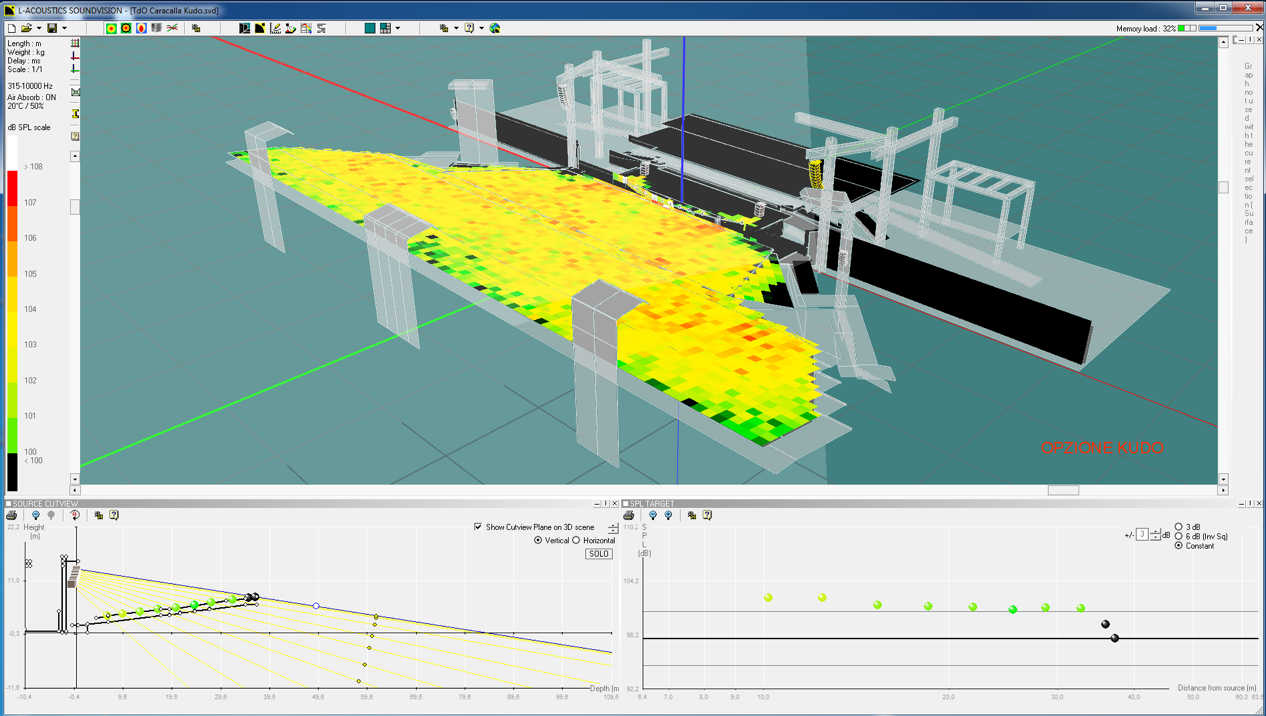
Task: Click the grey S-shaped toolbar icon
Action: pyautogui.click(x=321, y=28)
